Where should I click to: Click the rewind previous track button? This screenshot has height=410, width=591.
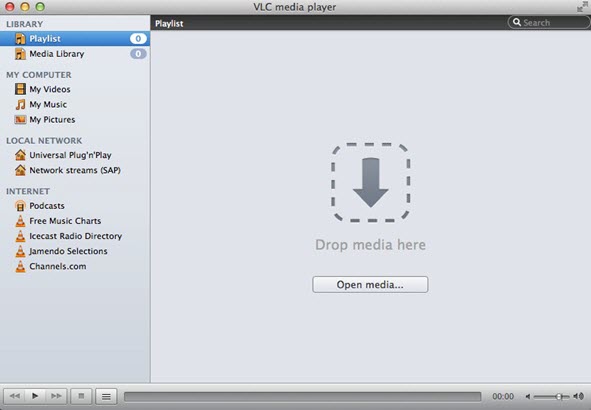(x=14, y=396)
